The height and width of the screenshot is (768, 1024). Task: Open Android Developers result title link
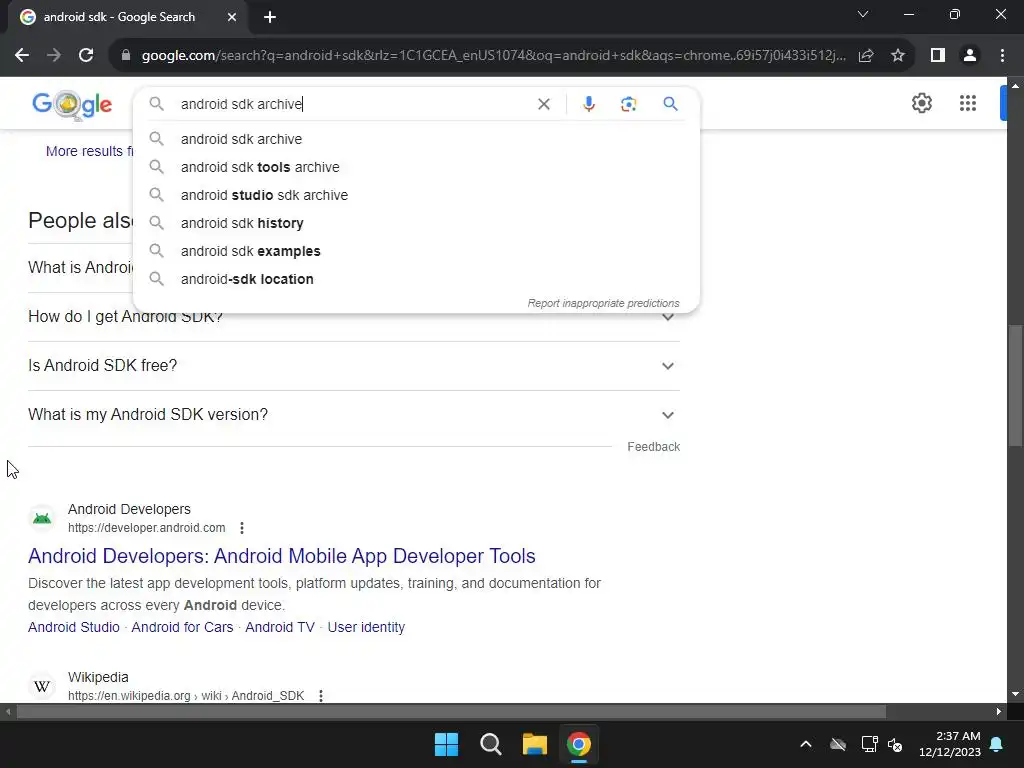click(281, 556)
